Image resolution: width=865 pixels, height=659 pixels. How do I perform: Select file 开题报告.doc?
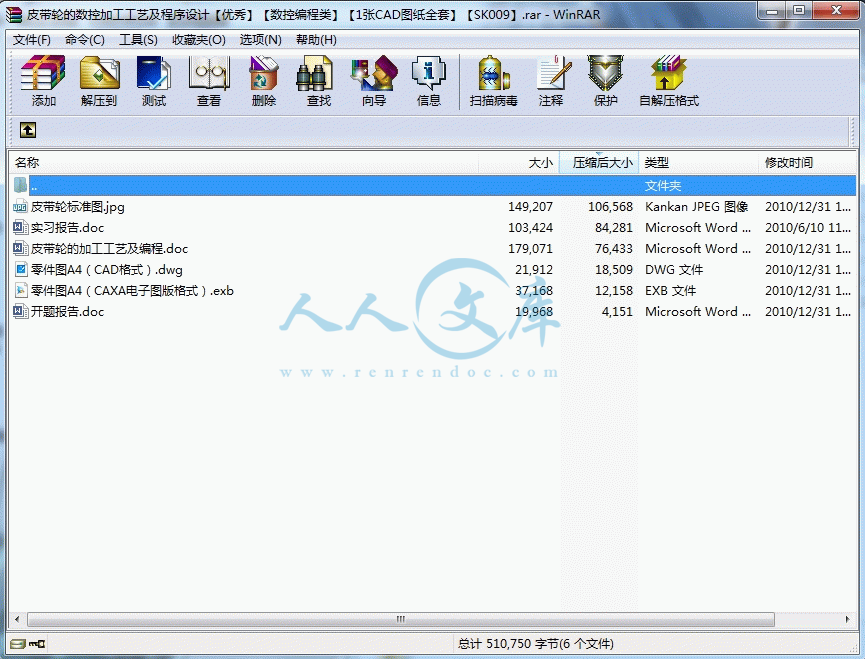point(67,312)
